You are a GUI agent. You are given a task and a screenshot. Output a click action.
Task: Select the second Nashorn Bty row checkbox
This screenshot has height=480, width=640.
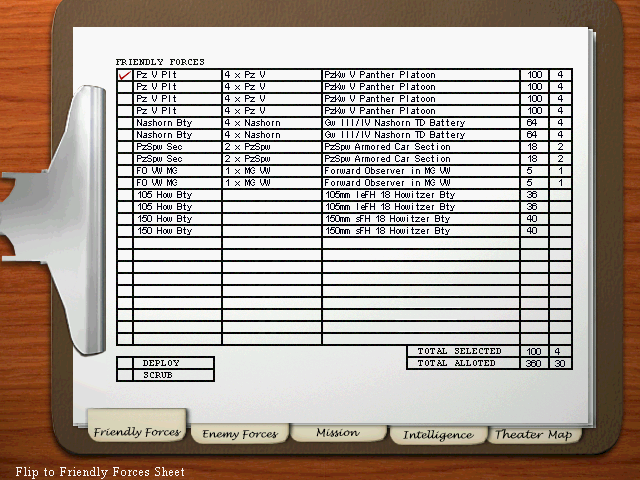point(124,135)
